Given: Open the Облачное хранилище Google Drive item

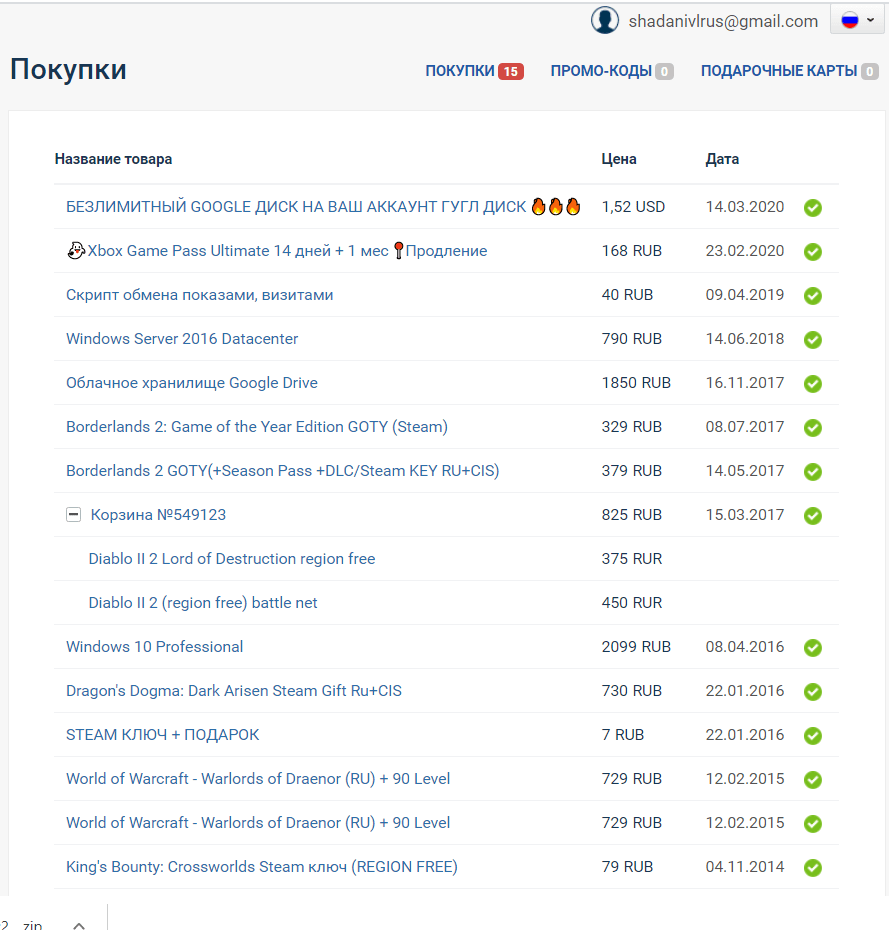Looking at the screenshot, I should (192, 383).
